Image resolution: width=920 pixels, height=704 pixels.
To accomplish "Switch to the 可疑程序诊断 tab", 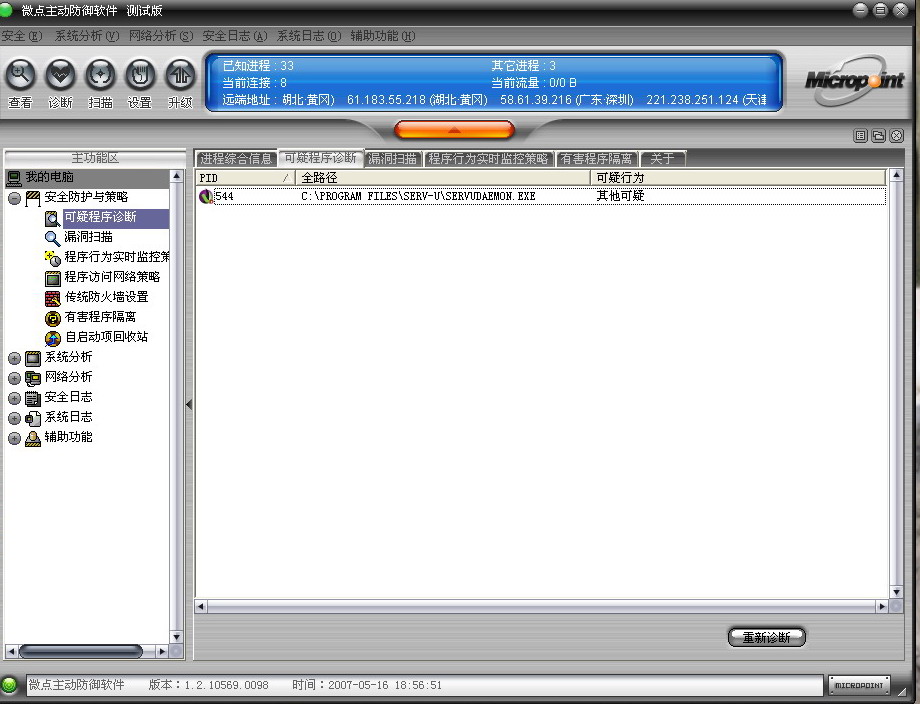I will tap(320, 158).
